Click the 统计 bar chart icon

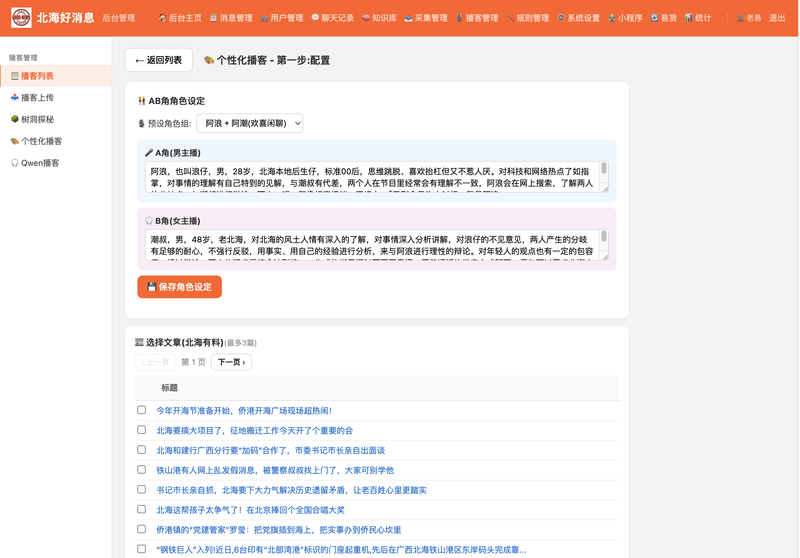click(x=689, y=18)
